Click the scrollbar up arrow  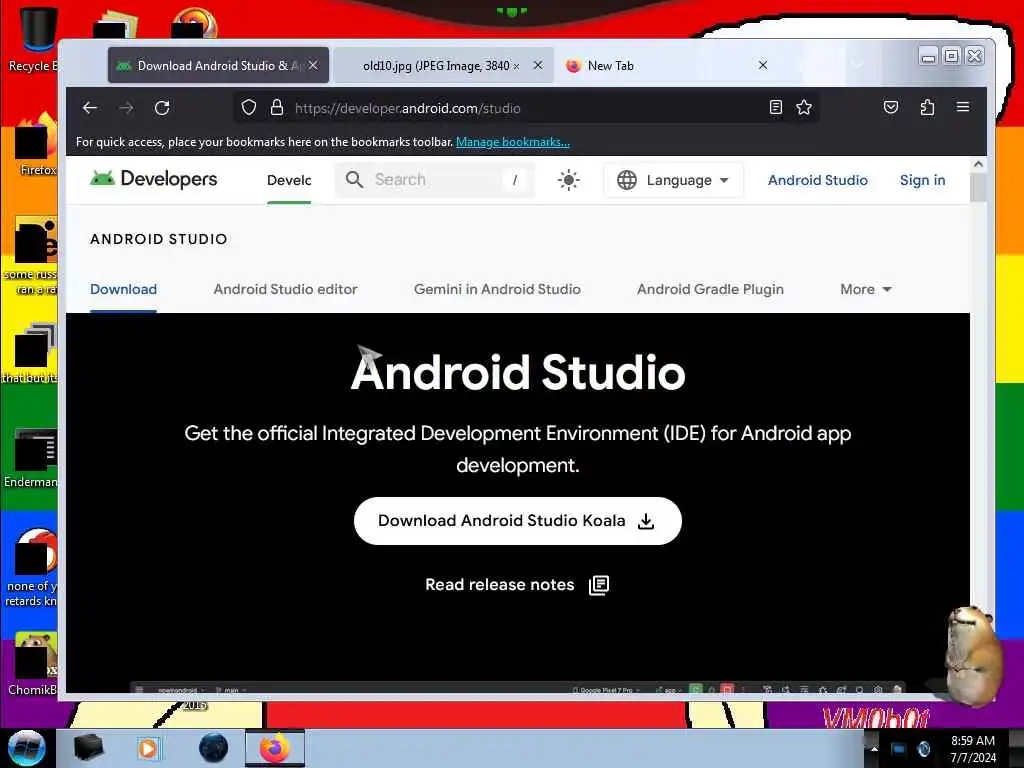[x=978, y=165]
